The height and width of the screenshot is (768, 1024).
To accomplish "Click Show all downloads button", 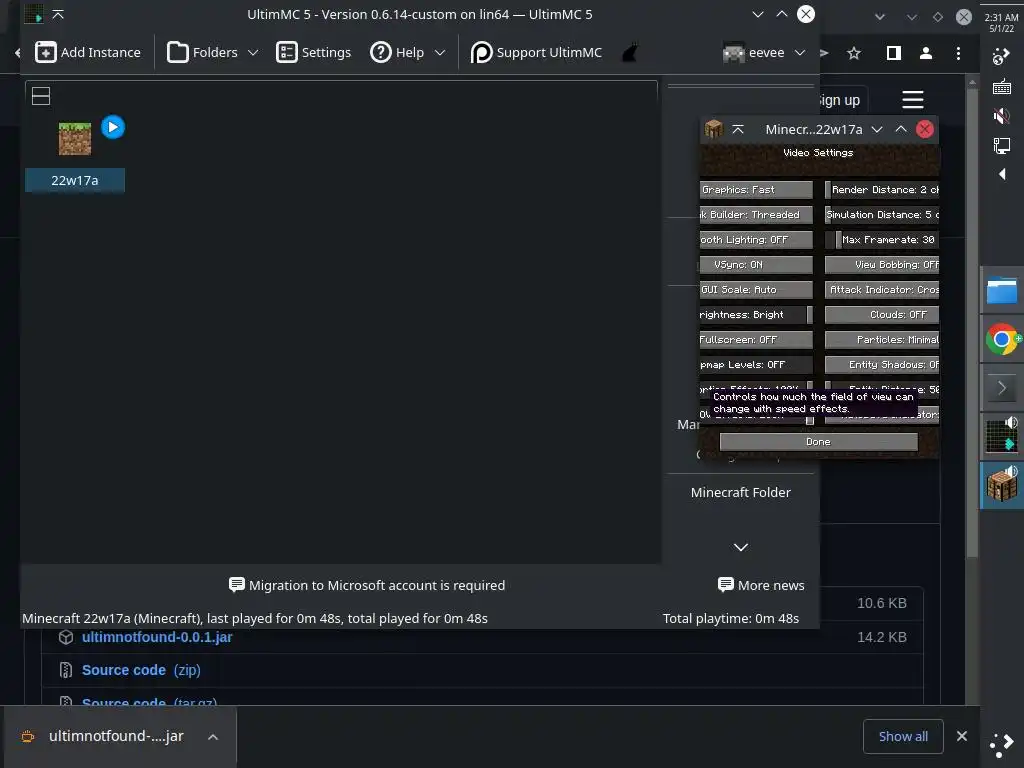I will [903, 737].
